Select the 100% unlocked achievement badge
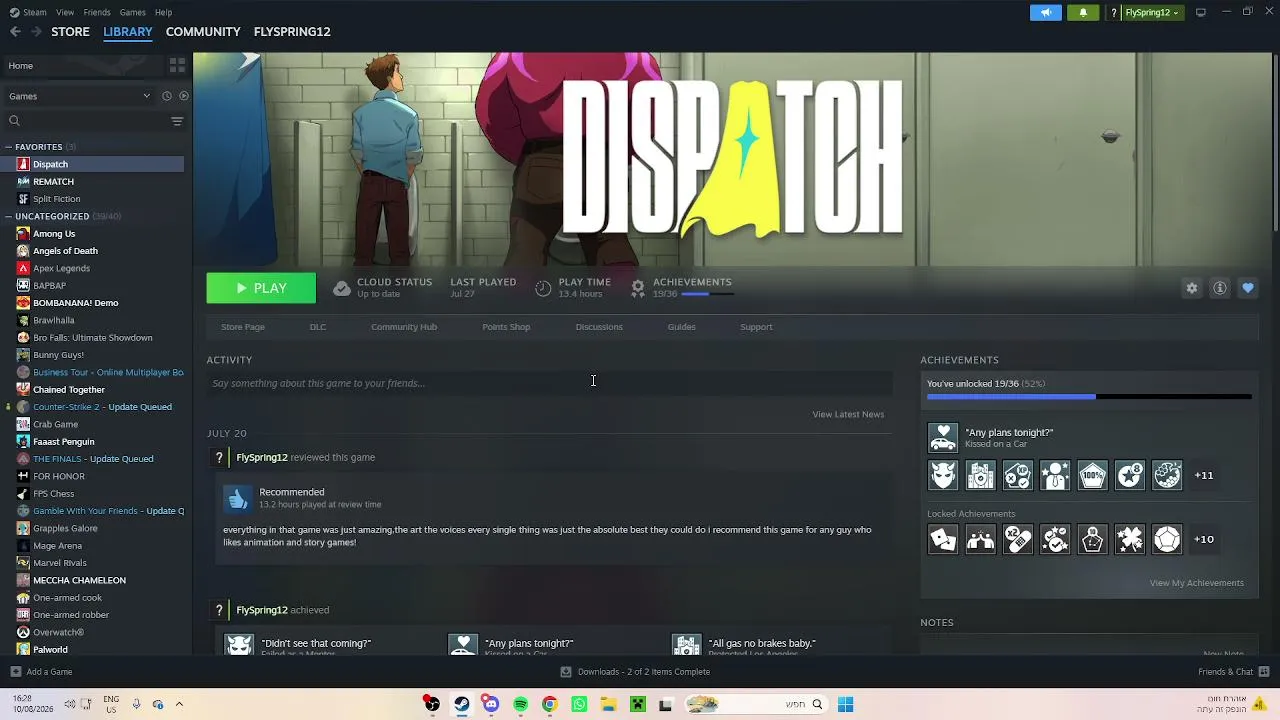Image resolution: width=1280 pixels, height=720 pixels. (x=1092, y=475)
